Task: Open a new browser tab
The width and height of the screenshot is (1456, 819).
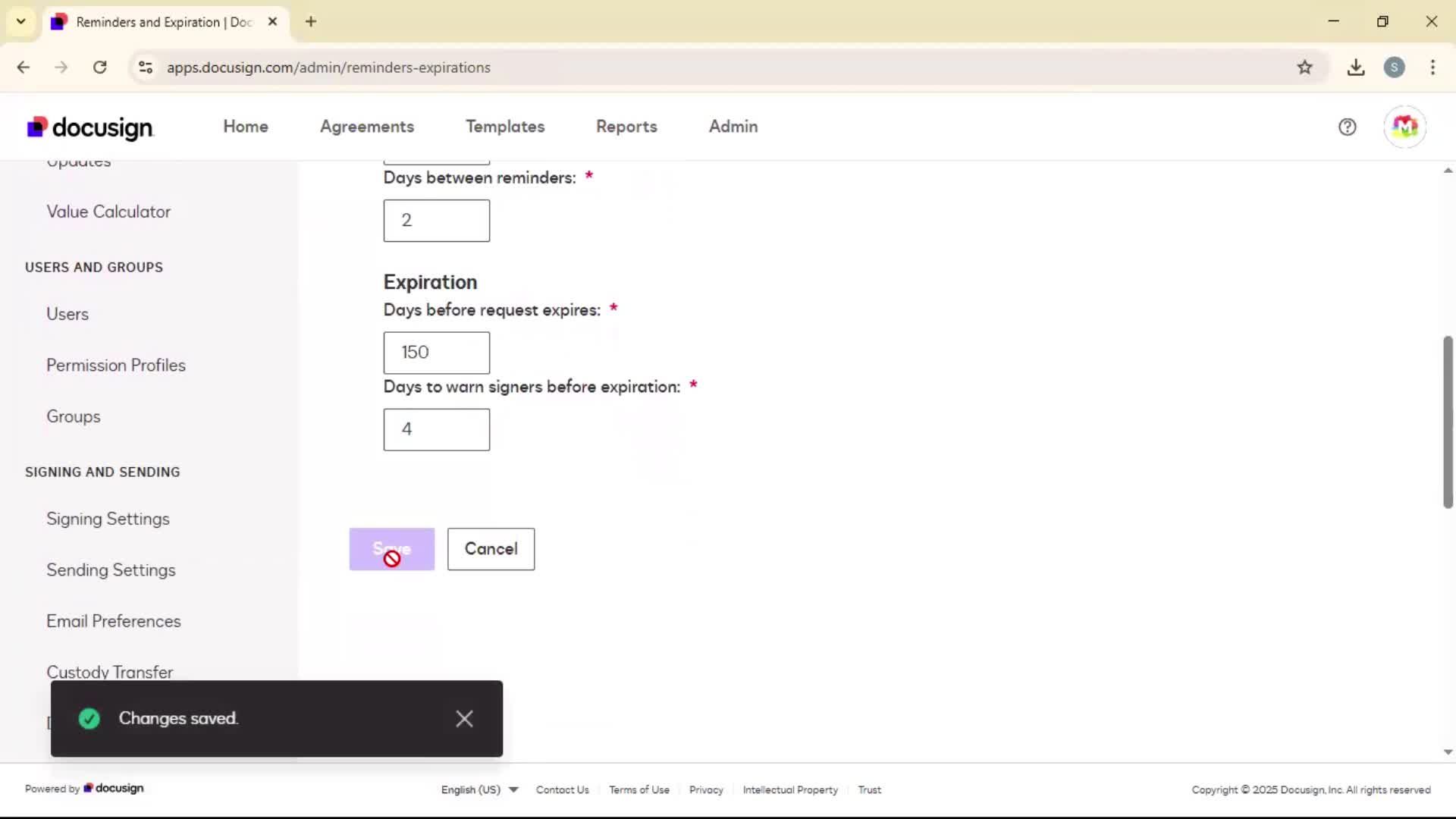Action: point(311,22)
